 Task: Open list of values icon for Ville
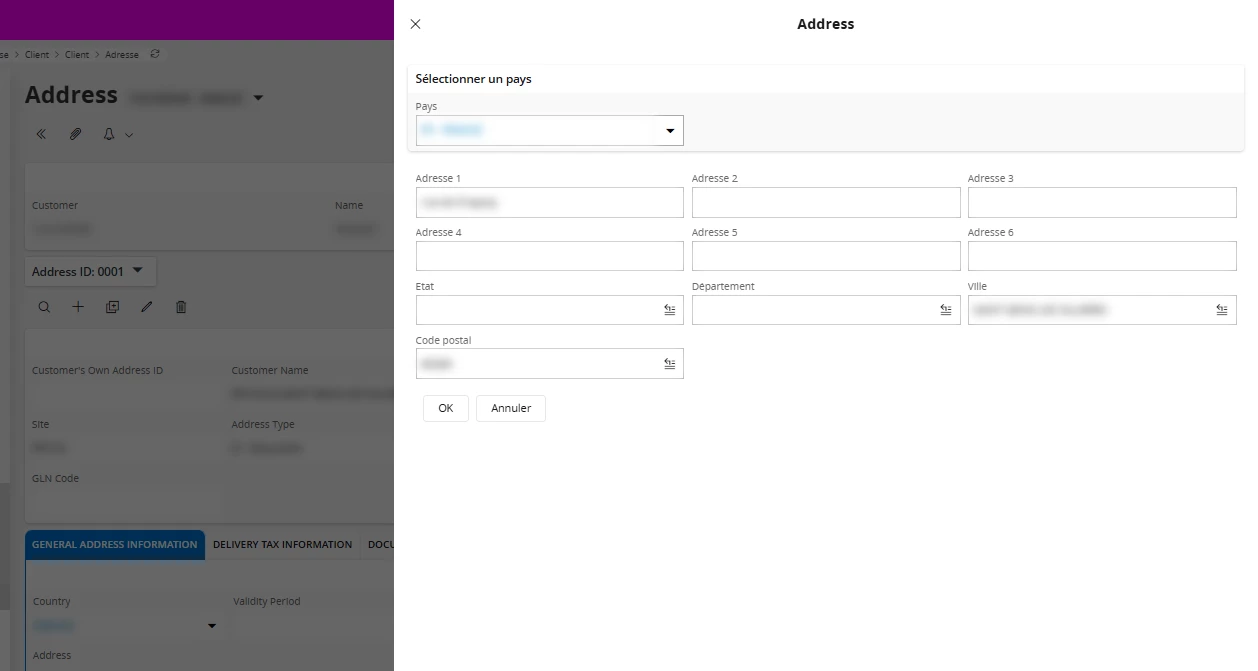1222,310
